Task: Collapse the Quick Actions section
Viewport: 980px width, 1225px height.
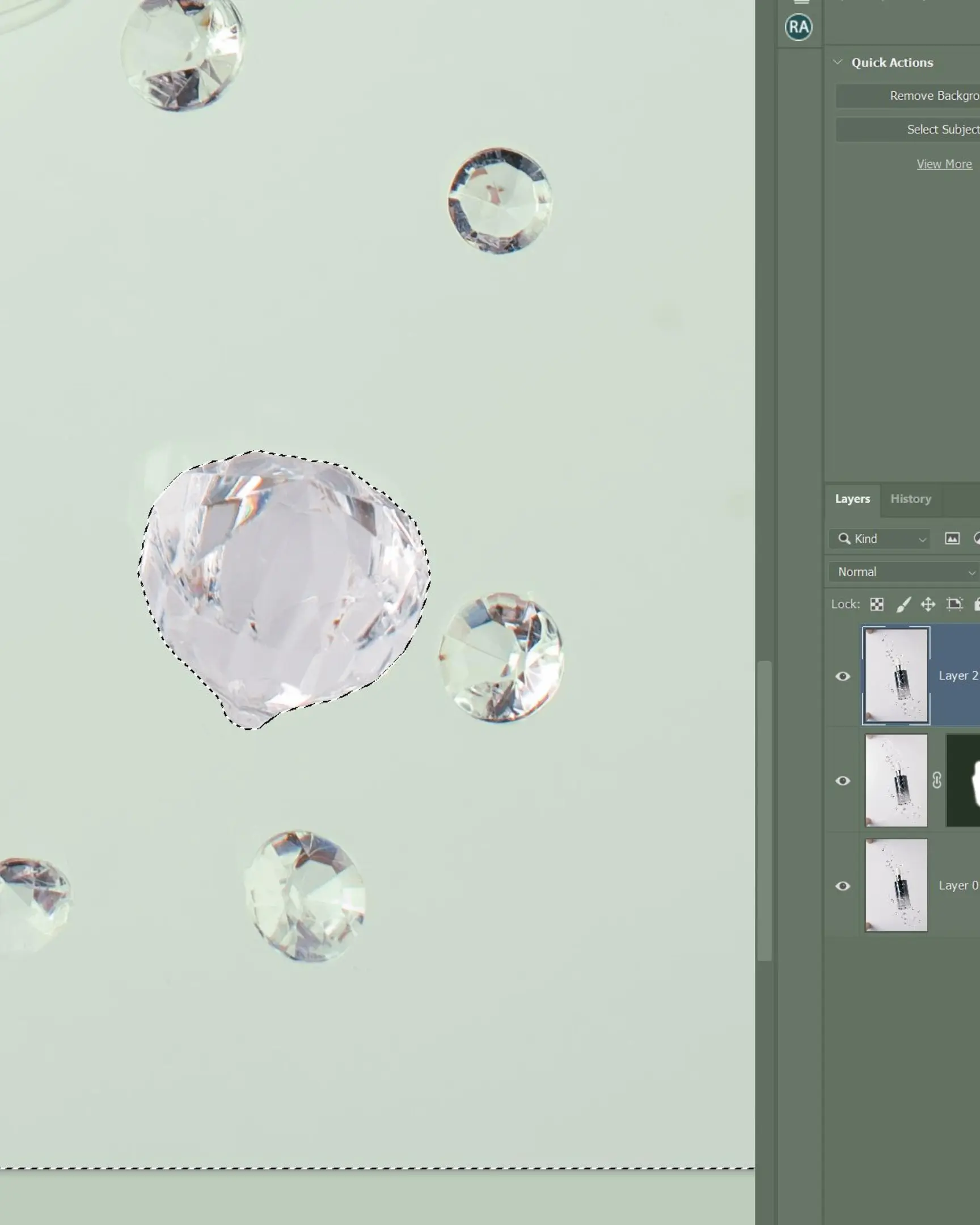Action: (838, 62)
